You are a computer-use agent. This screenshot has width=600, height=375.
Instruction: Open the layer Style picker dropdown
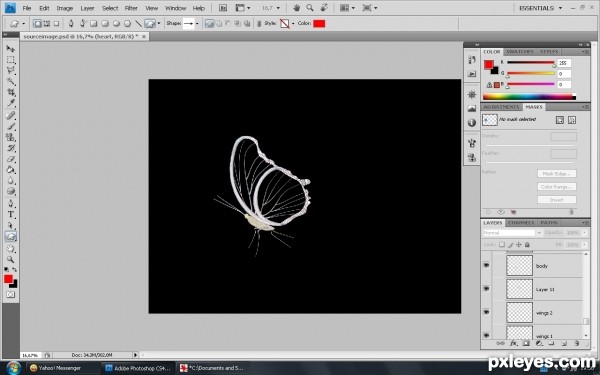[x=293, y=24]
